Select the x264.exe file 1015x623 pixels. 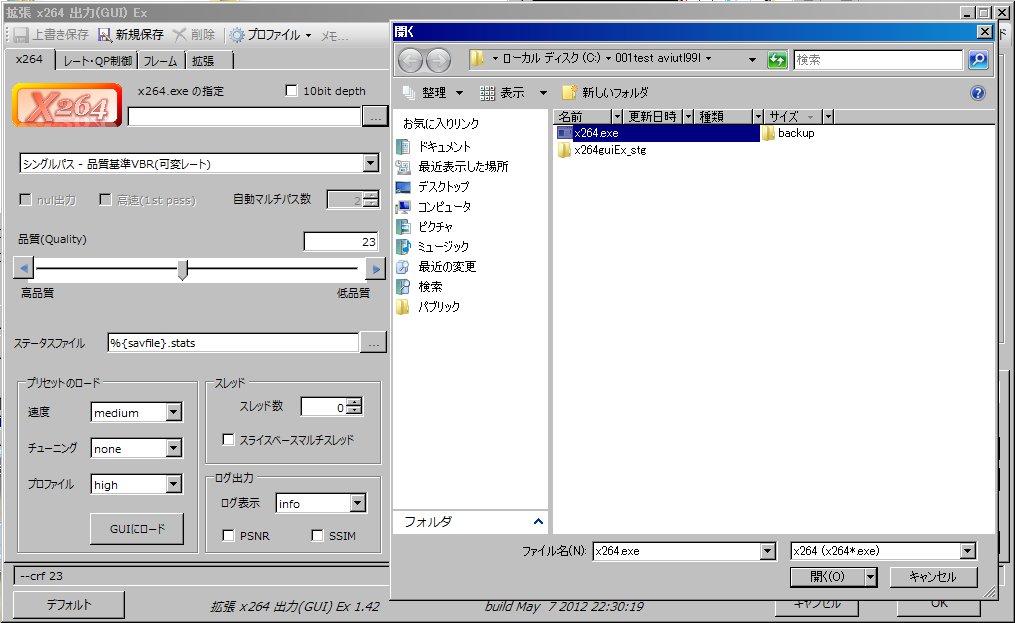click(x=657, y=133)
